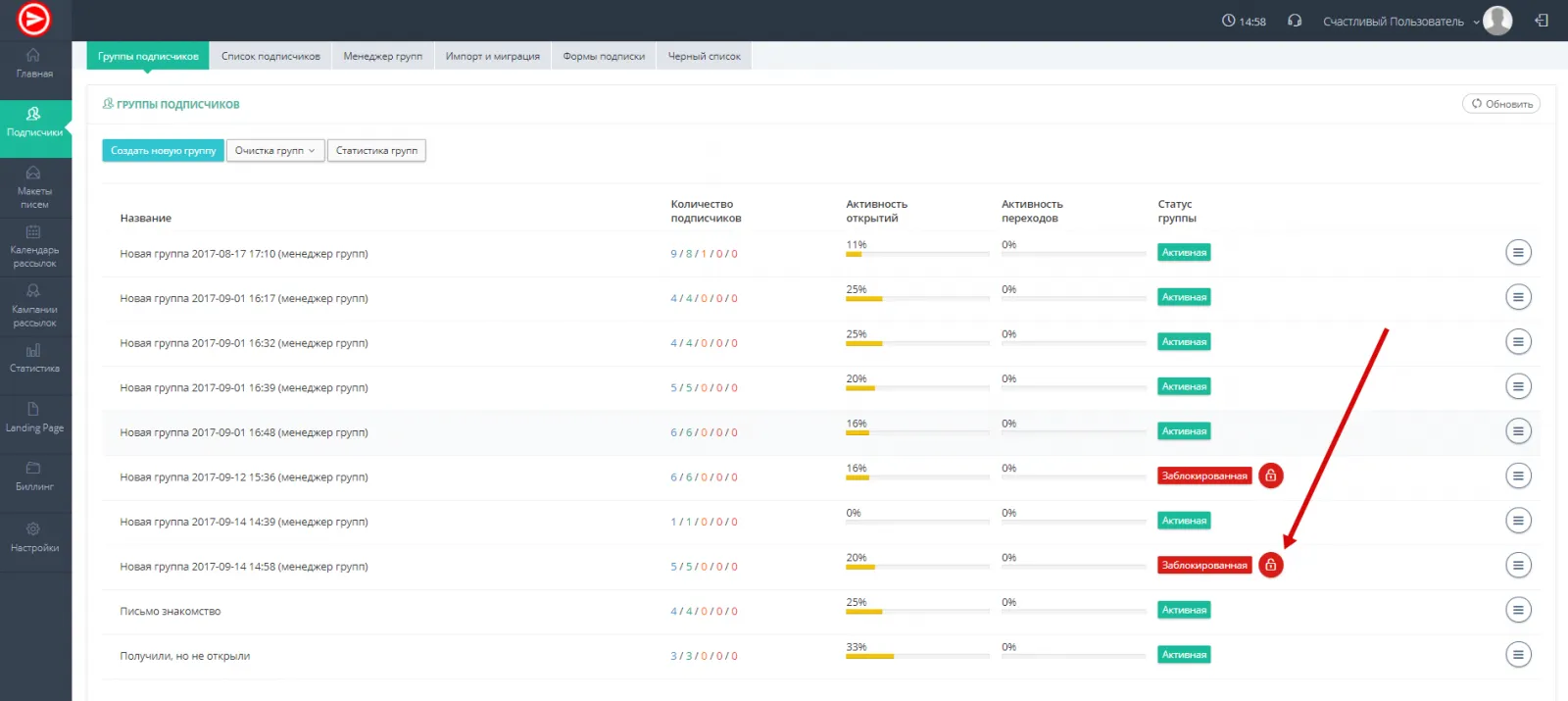Click the 33% open activity bar
Image resolution: width=1568 pixels, height=701 pixels.
[x=869, y=656]
